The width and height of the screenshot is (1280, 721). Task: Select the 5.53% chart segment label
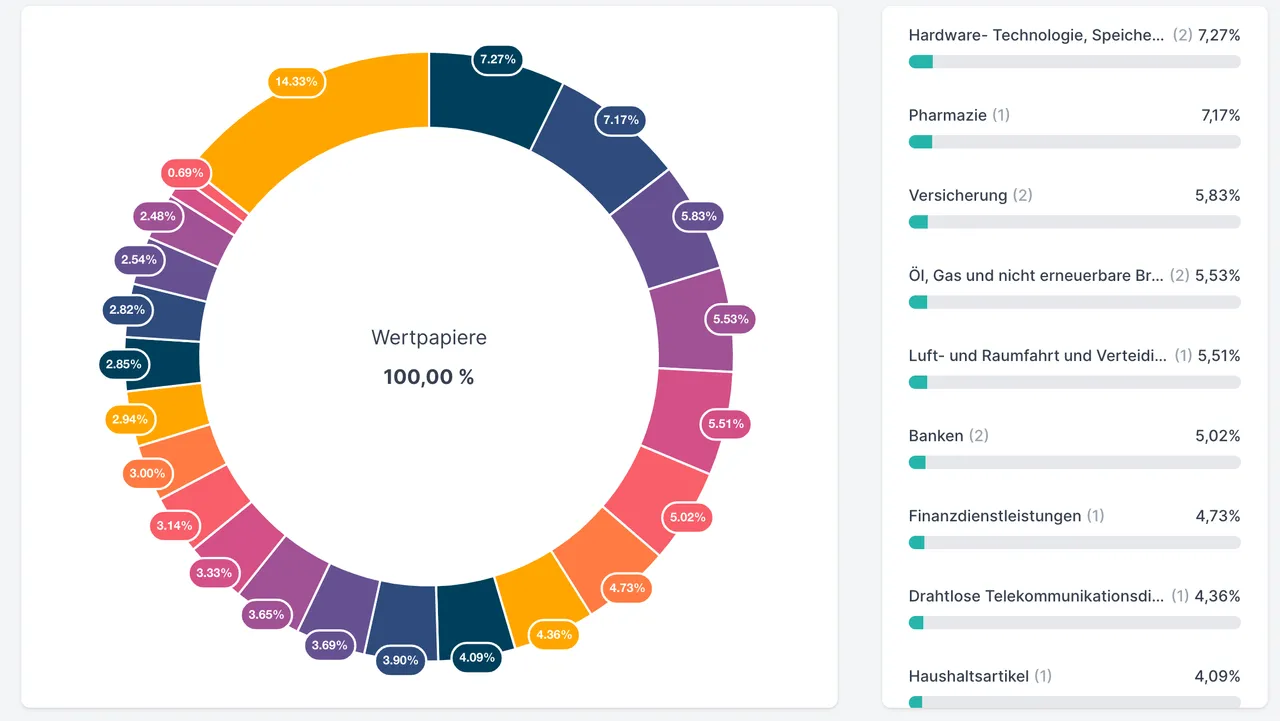pyautogui.click(x=730, y=319)
